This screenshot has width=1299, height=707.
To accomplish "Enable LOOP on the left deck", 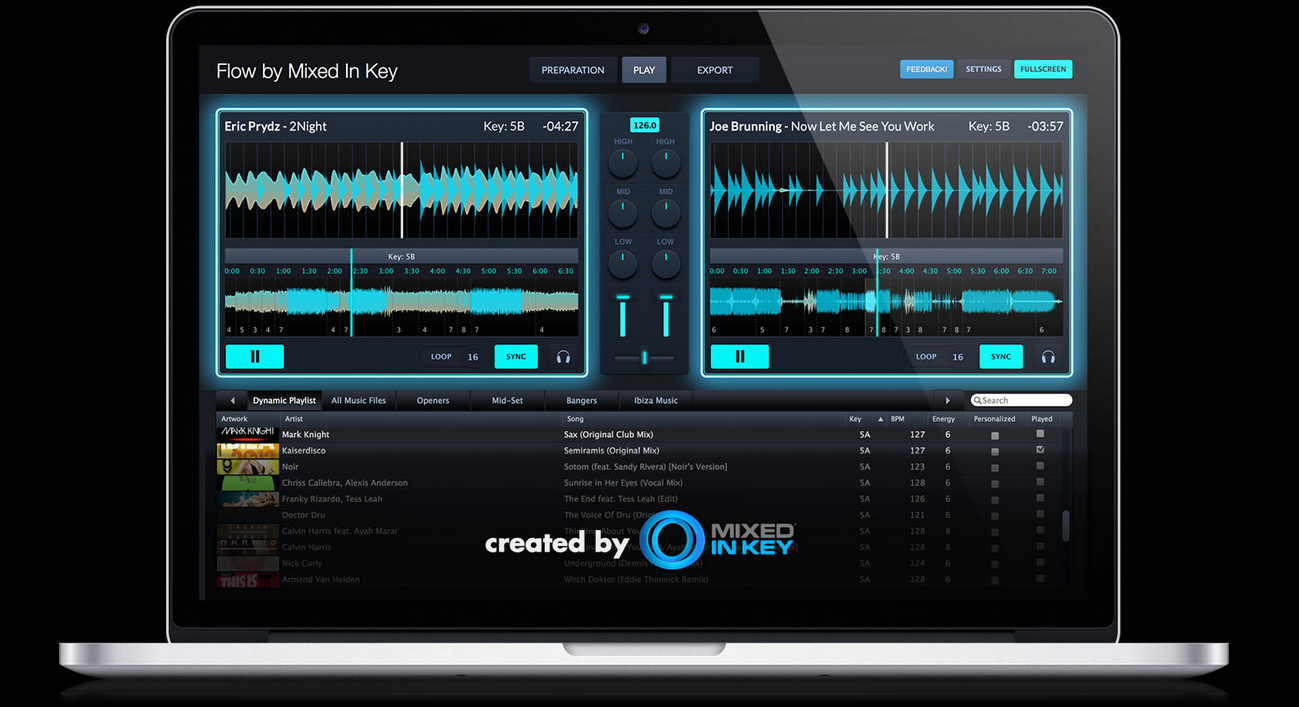I will coord(441,356).
